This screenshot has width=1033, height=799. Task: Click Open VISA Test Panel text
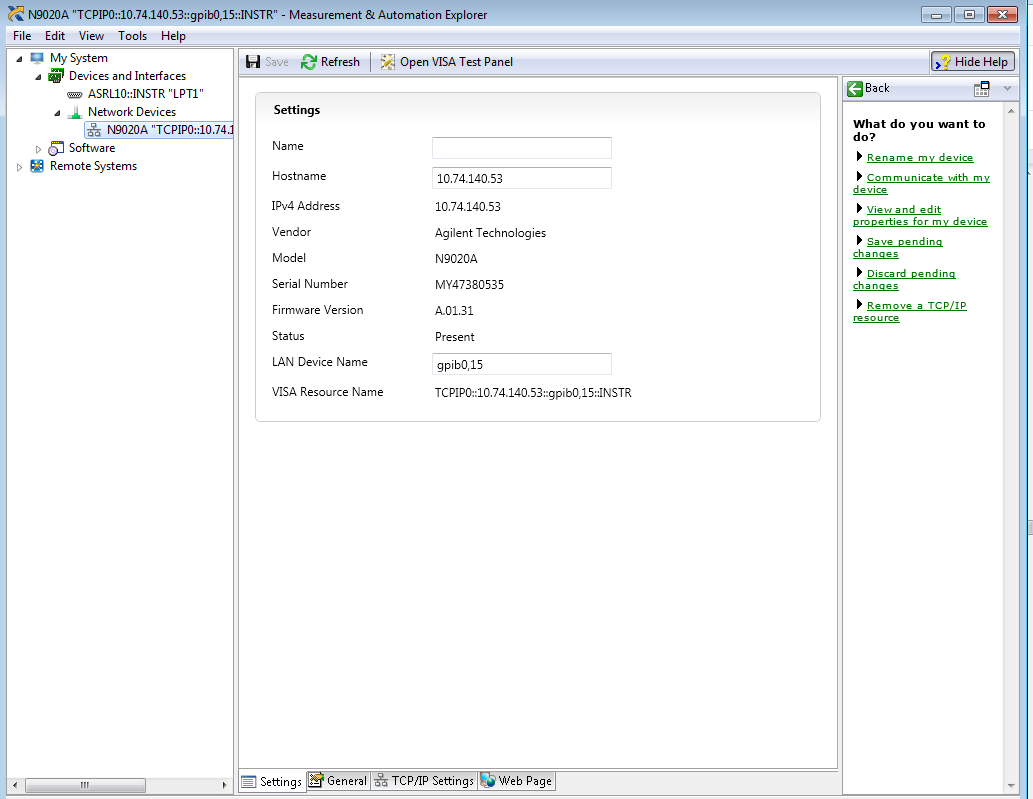pos(457,62)
